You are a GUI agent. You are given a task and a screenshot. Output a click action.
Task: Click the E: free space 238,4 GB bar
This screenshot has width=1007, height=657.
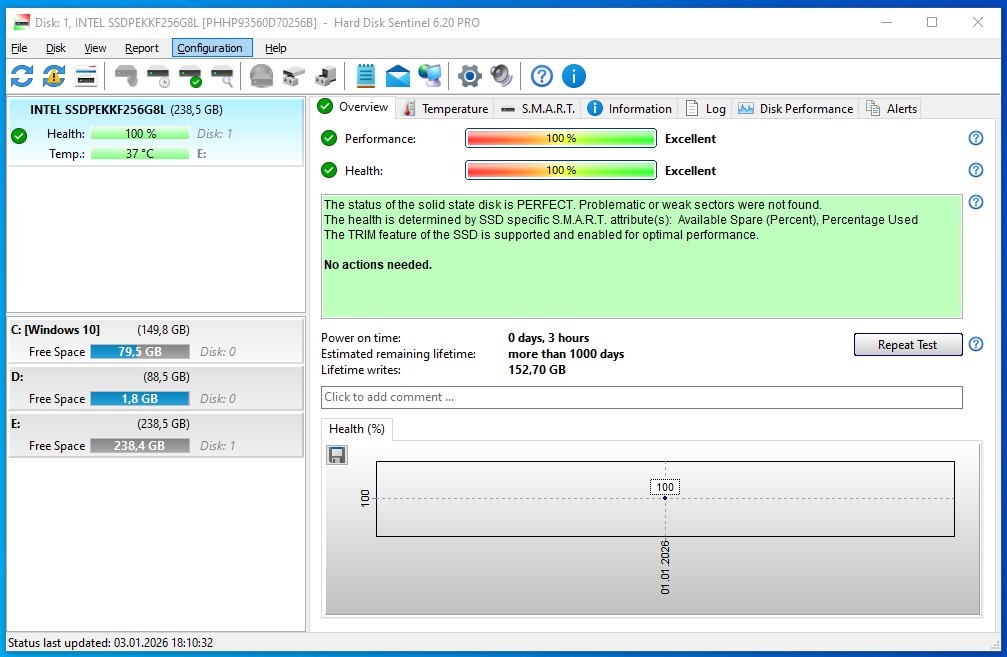click(x=139, y=445)
